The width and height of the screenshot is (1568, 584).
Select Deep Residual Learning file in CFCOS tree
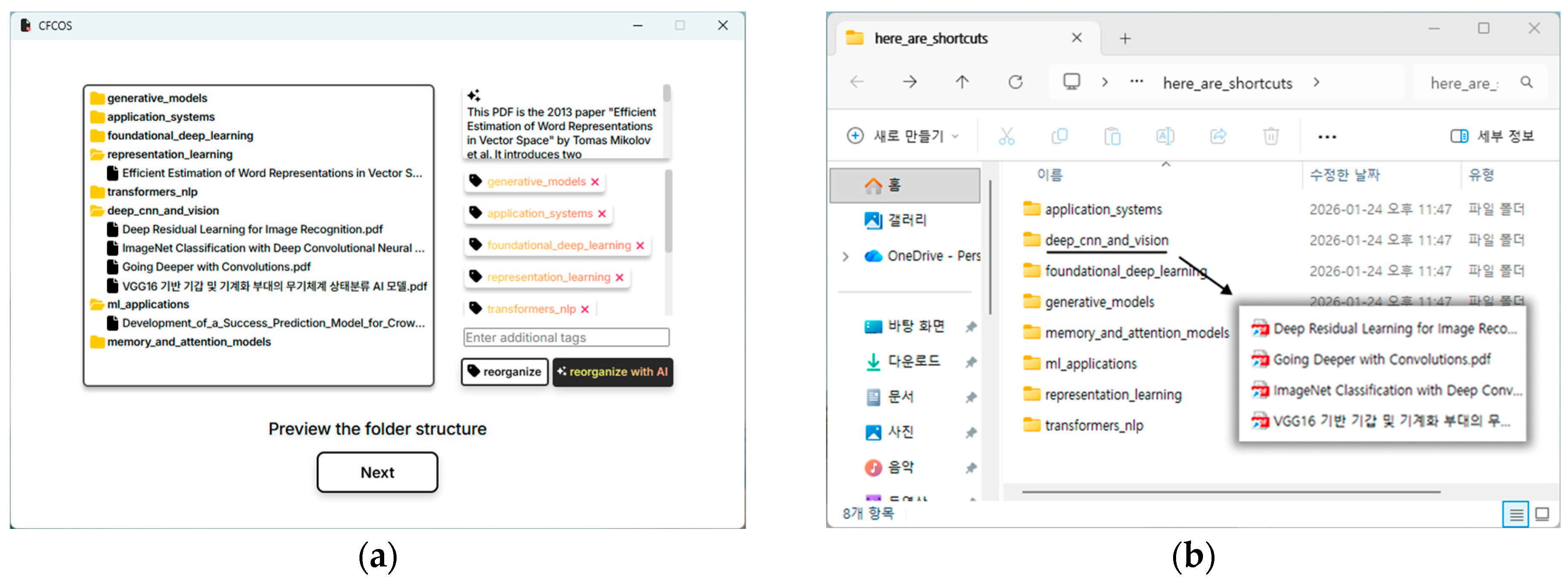(x=245, y=230)
